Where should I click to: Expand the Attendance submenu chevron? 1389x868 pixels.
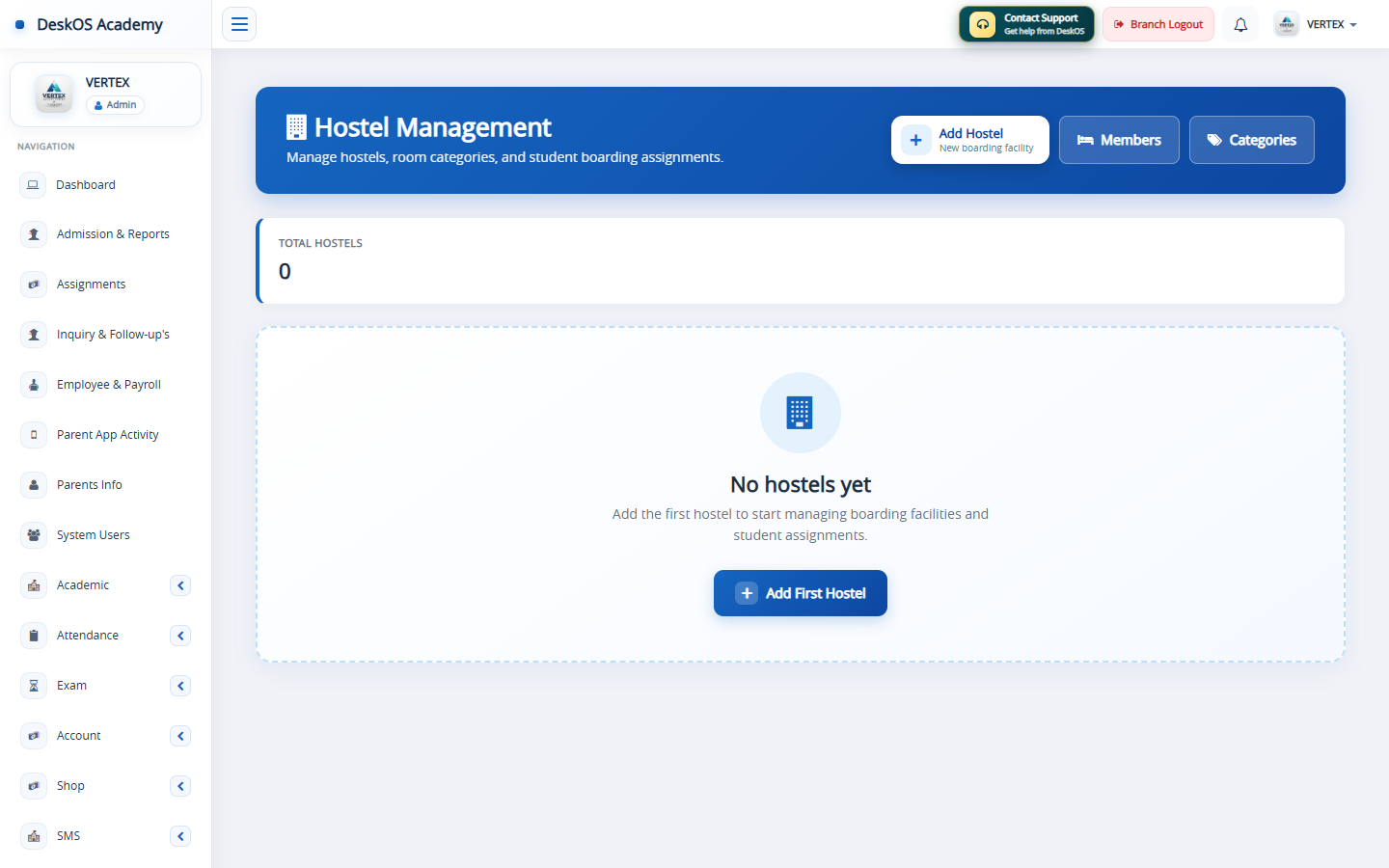[x=180, y=636]
